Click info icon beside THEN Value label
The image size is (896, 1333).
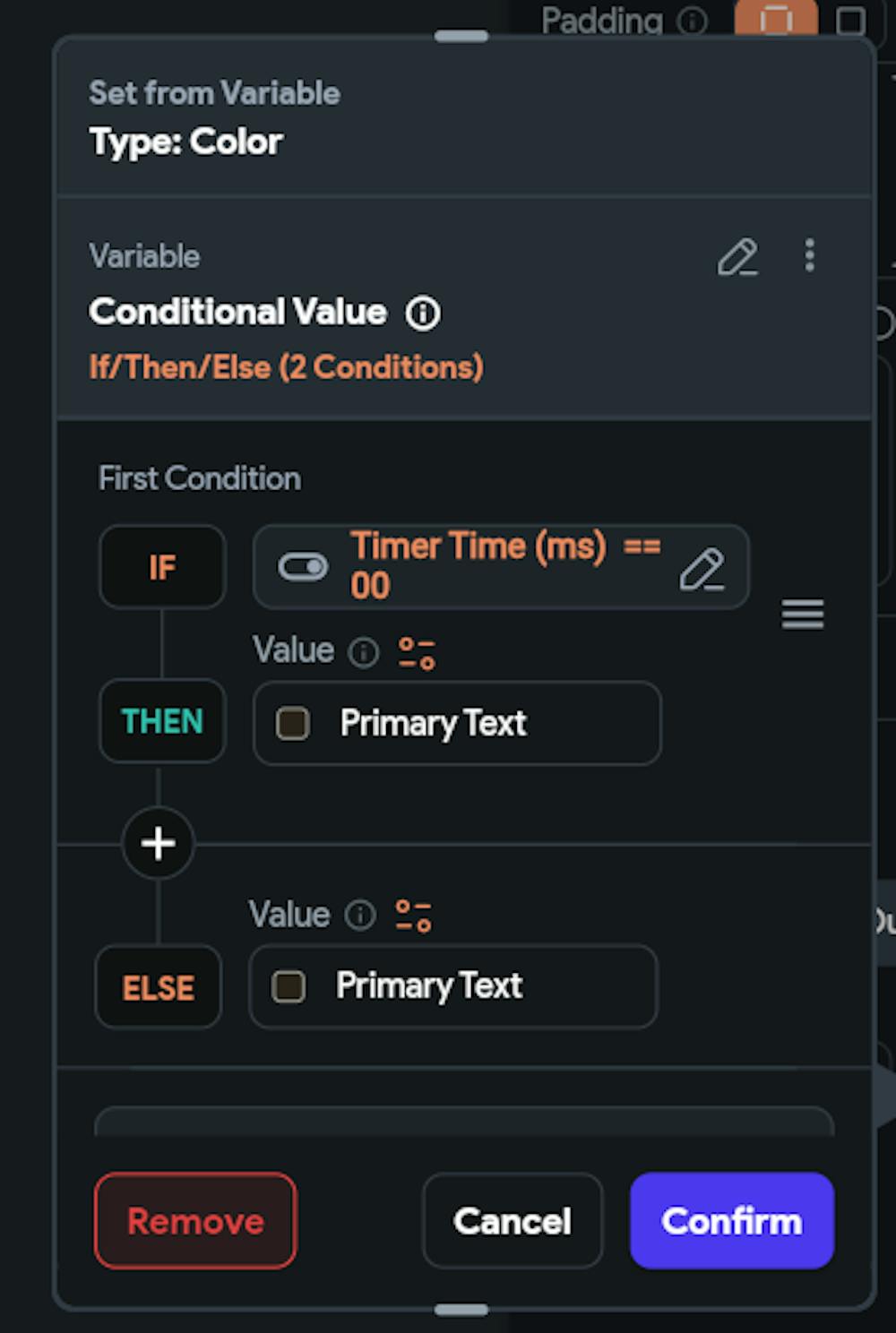click(x=364, y=652)
